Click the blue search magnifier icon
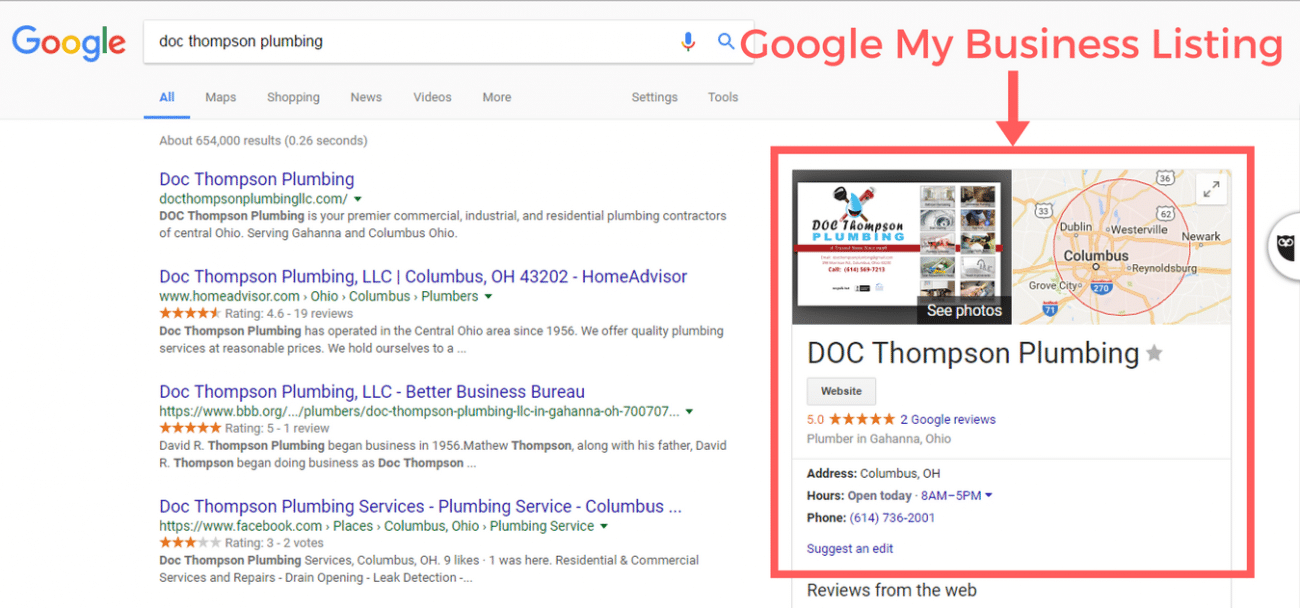 pos(726,42)
